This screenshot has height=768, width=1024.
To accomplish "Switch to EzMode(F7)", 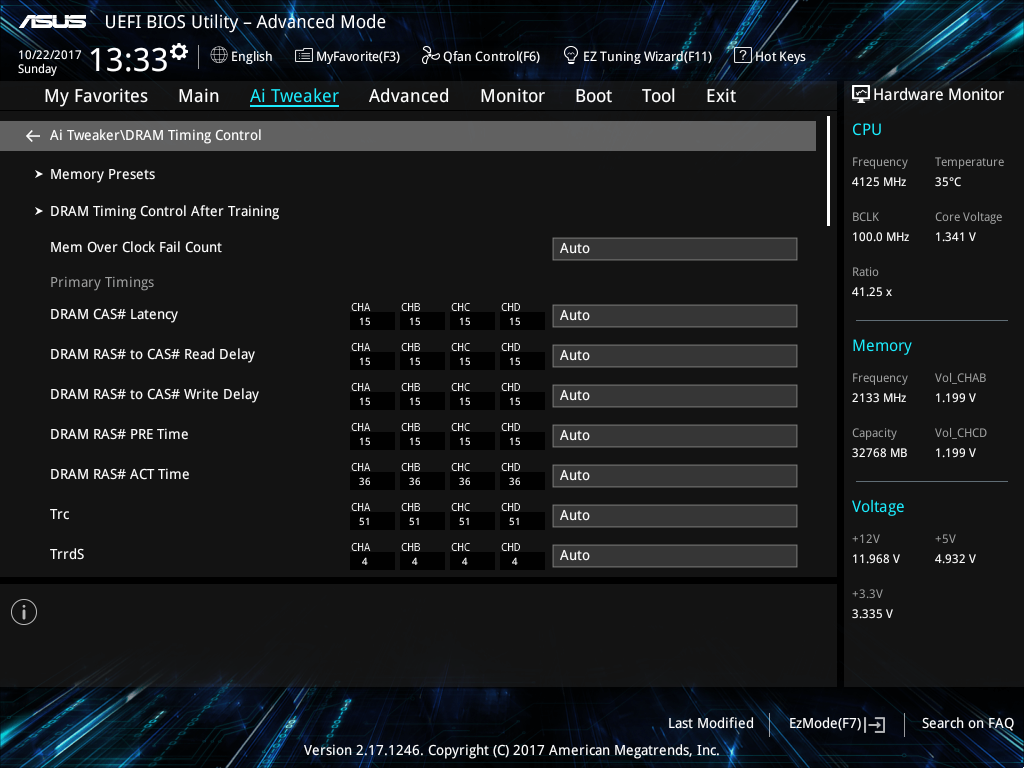I will click(x=837, y=724).
